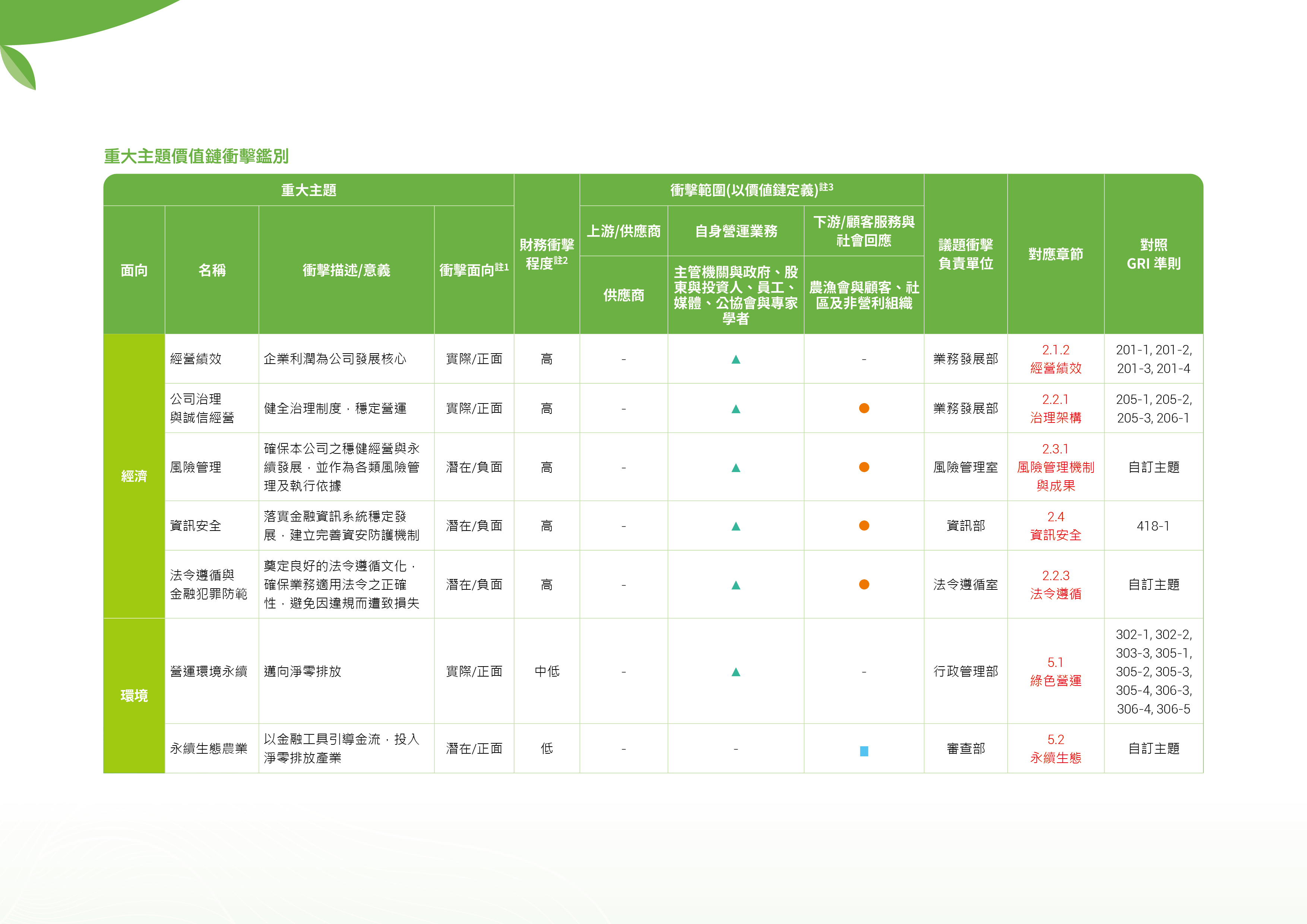Viewport: 1307px width, 924px height.
Task: Open section link 5.1 綠色營運
Action: (1056, 672)
